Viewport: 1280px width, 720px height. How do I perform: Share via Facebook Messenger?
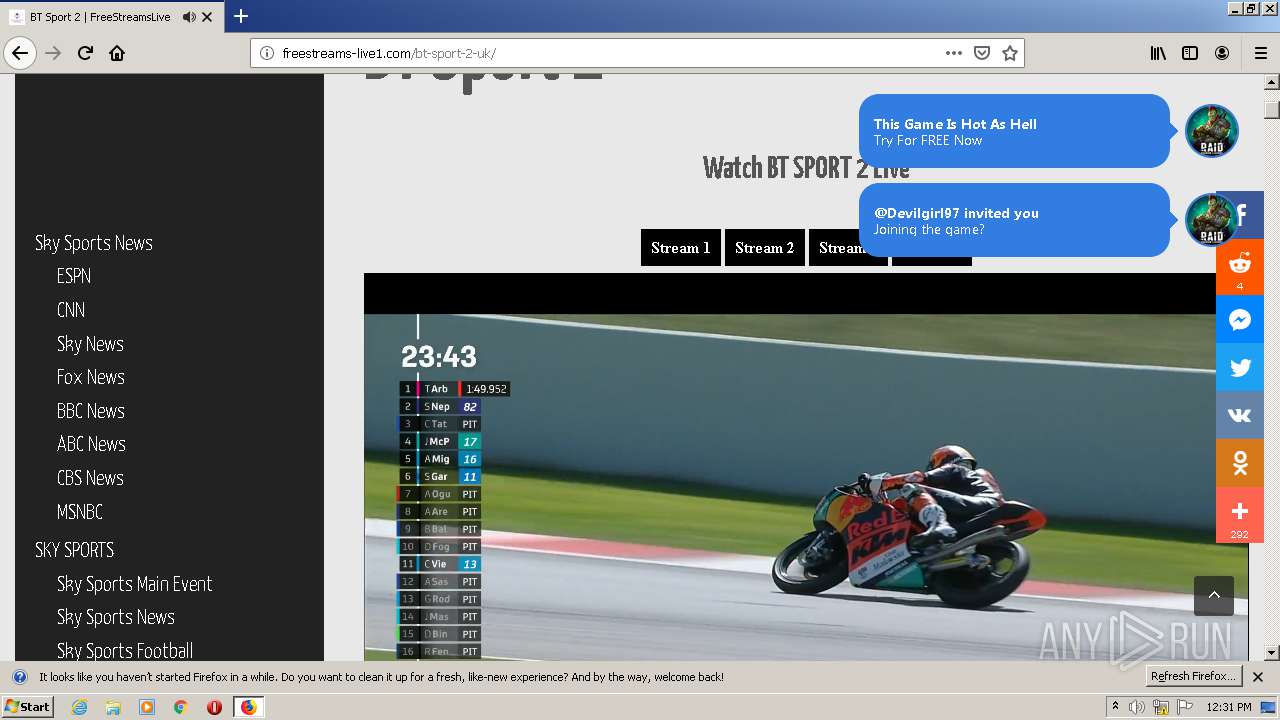pos(1240,320)
